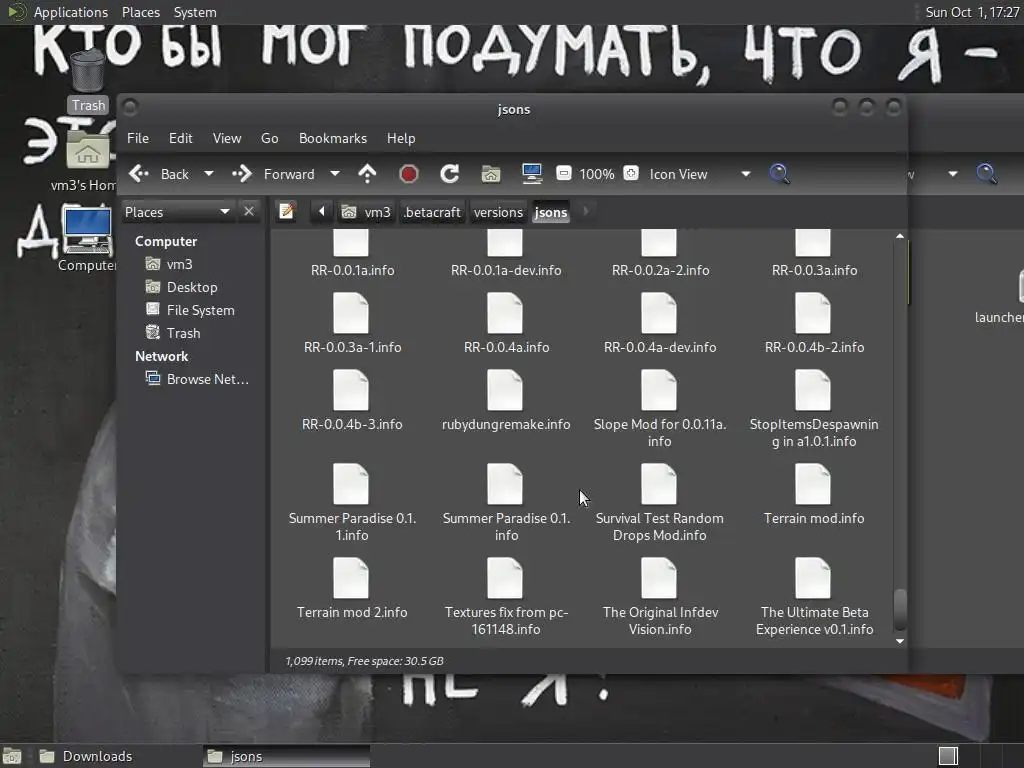Select the RR-0.0.4b-2.info file icon
The image size is (1024, 768).
pyautogui.click(x=814, y=313)
